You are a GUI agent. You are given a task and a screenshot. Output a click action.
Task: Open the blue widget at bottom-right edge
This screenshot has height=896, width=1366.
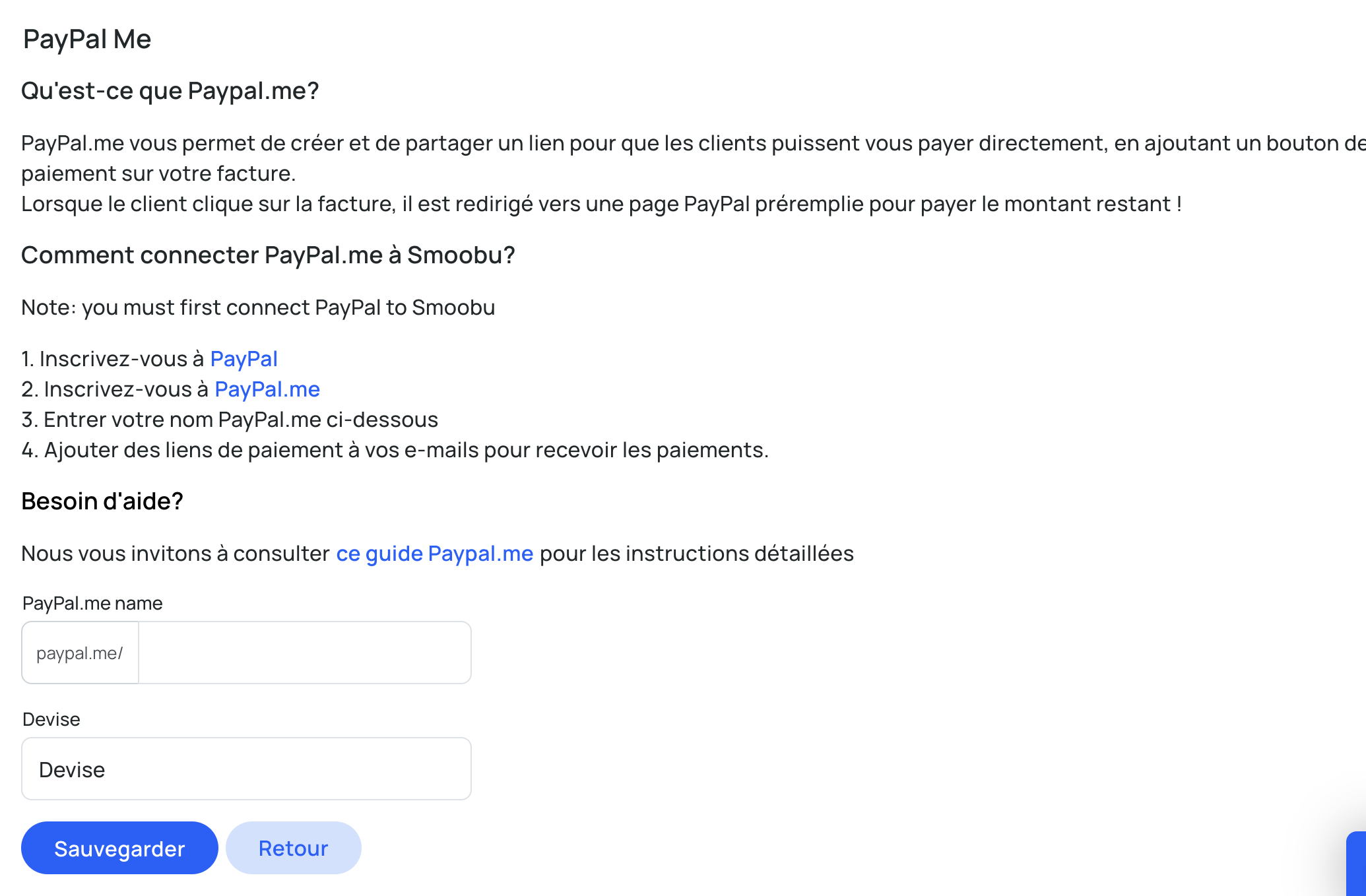point(1356,864)
